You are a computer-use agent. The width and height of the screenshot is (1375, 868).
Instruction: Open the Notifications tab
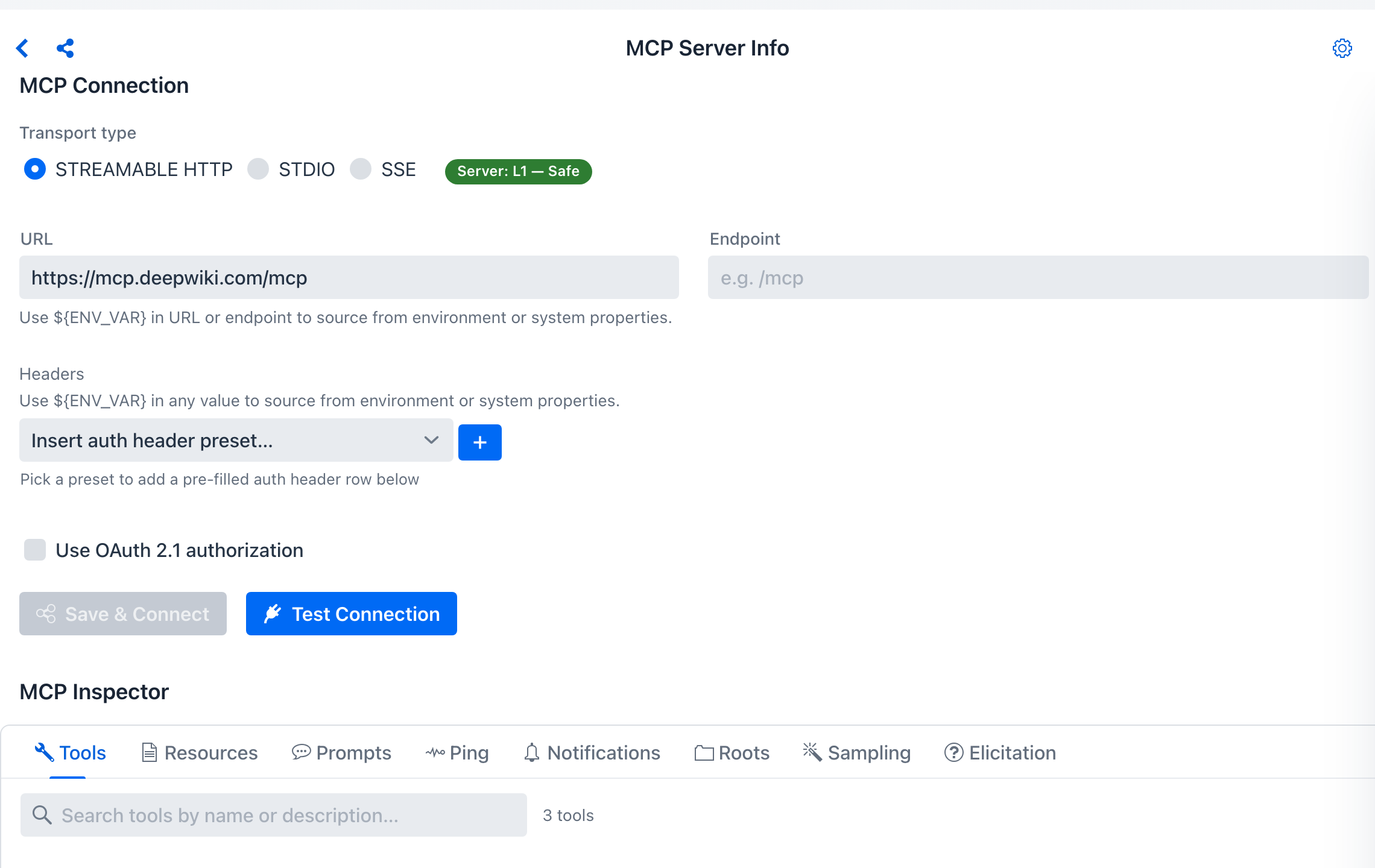click(x=592, y=752)
